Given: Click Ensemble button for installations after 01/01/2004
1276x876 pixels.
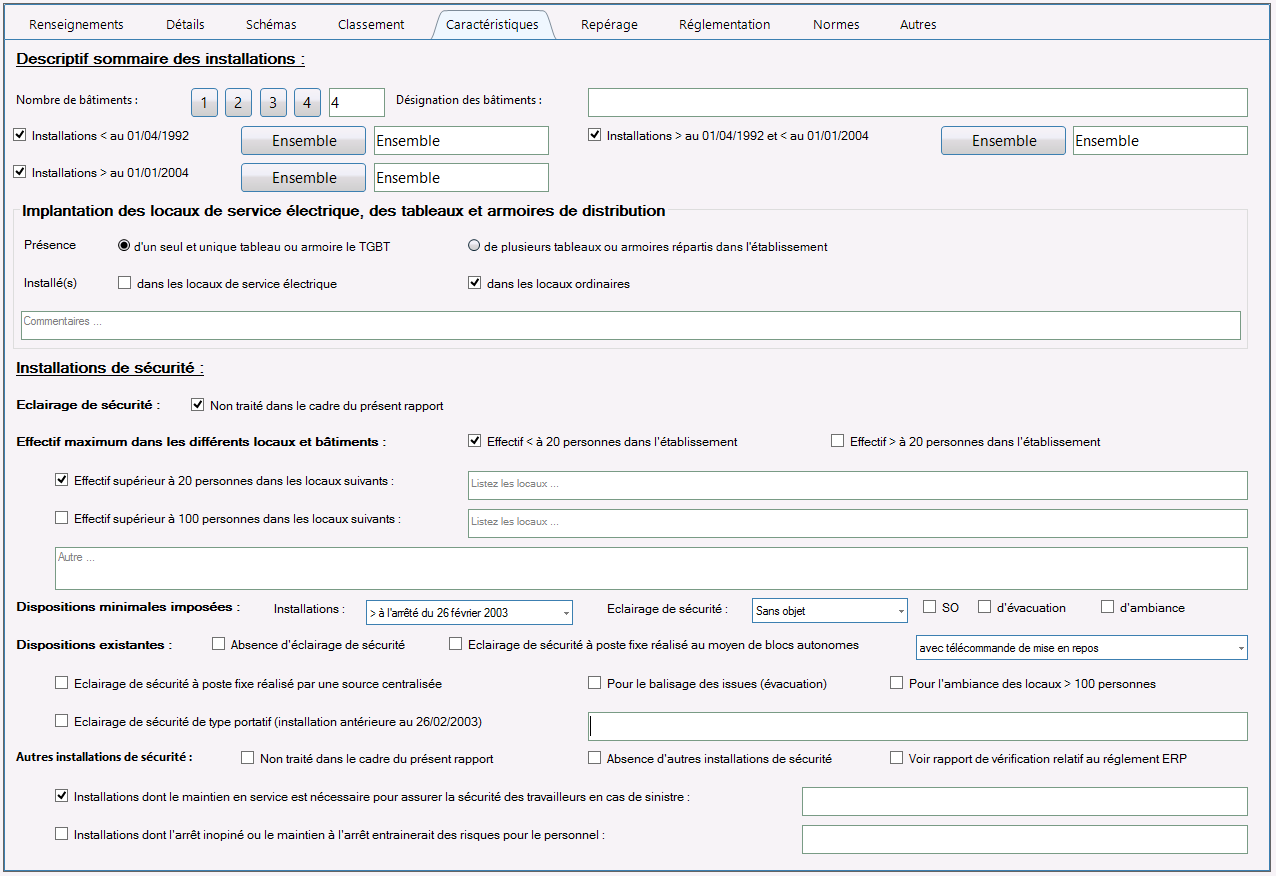Looking at the screenshot, I should pyautogui.click(x=304, y=178).
